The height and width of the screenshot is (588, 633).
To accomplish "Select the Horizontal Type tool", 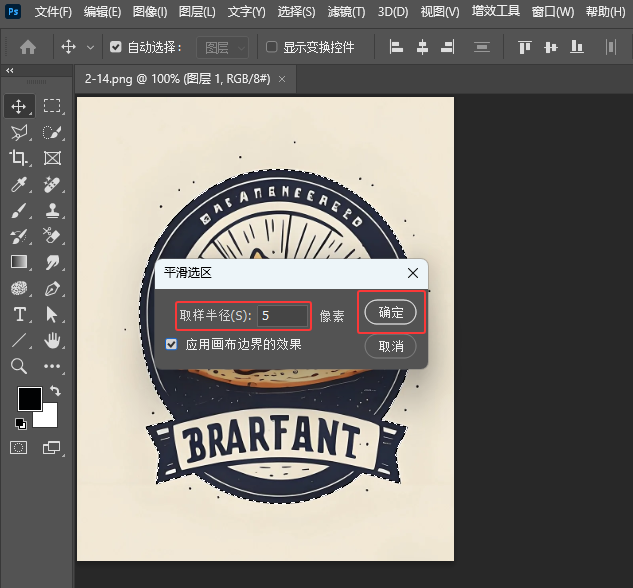I will click(19, 315).
